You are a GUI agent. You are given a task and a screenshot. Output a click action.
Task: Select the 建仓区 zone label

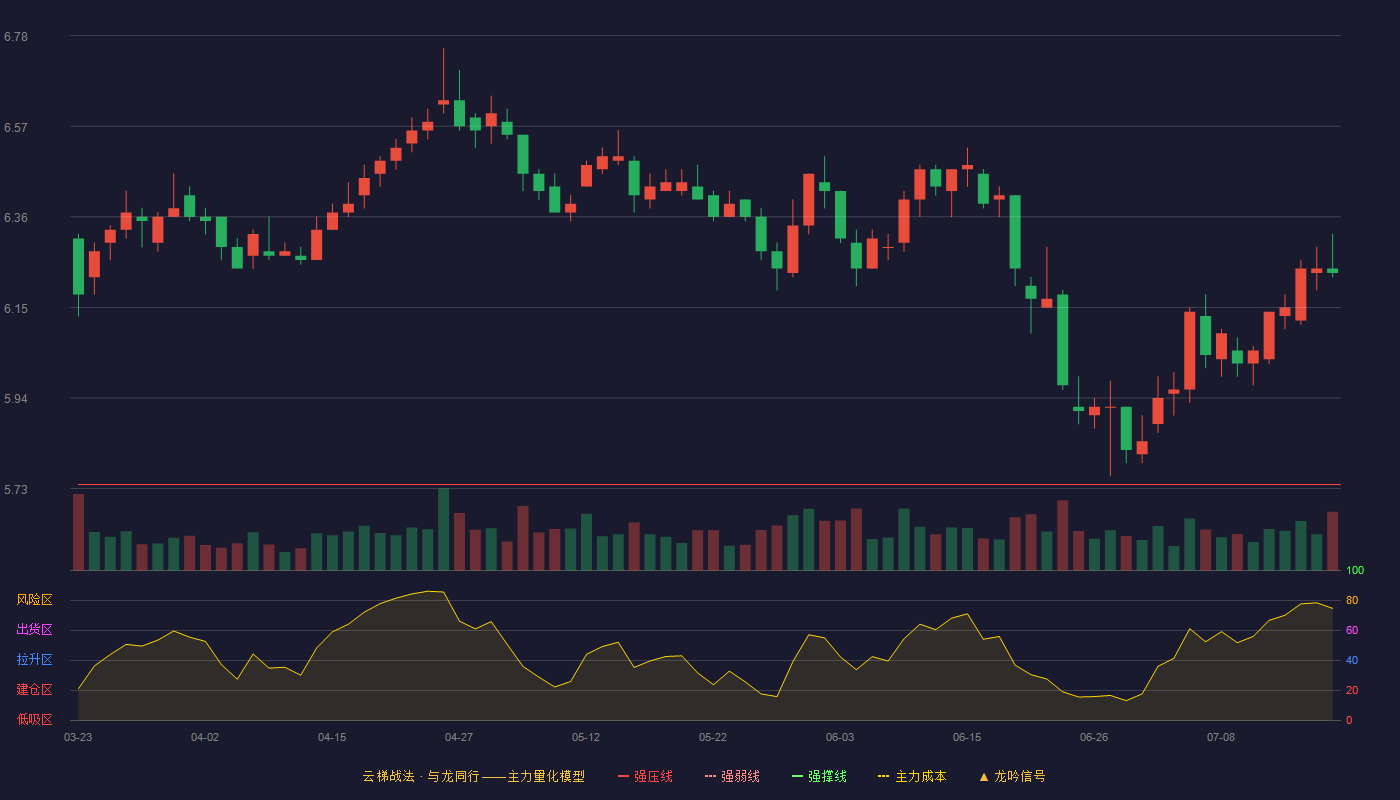[x=34, y=690]
